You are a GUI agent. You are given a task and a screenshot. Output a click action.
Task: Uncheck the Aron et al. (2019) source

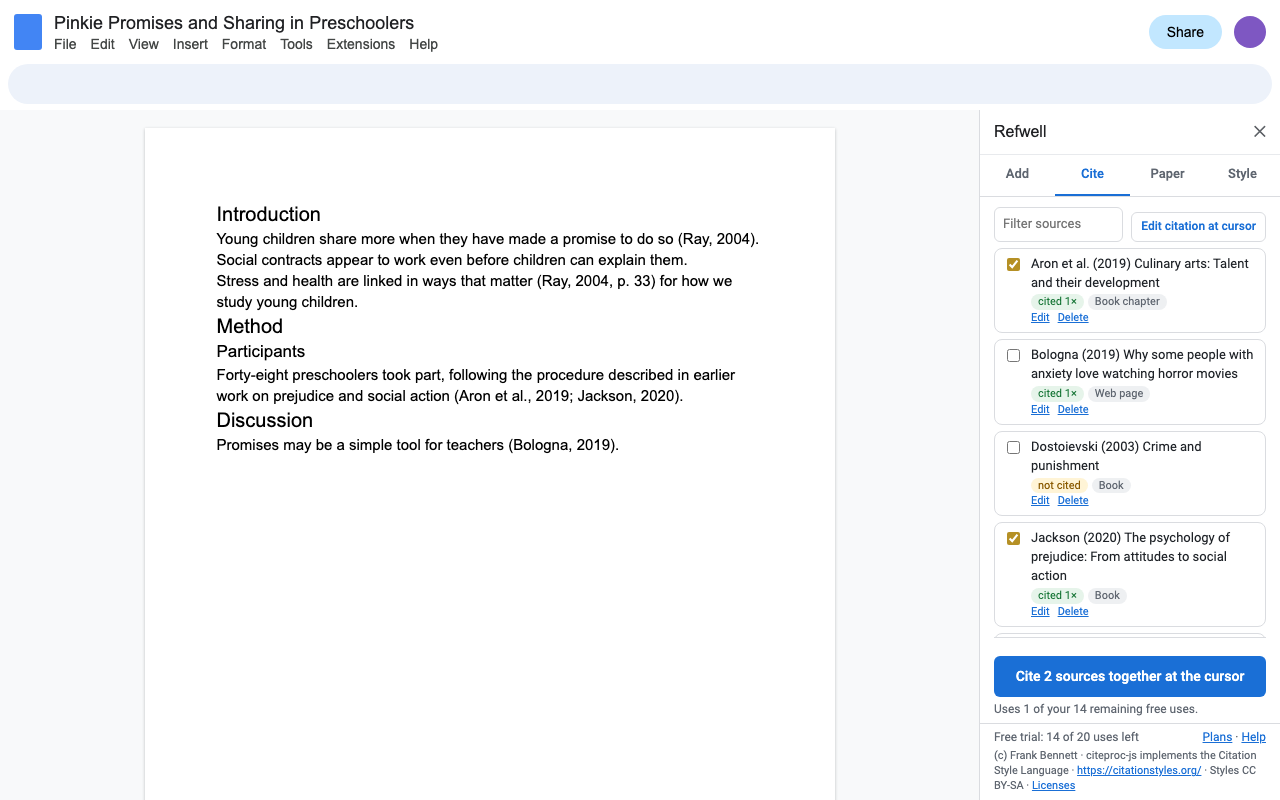(x=1013, y=264)
